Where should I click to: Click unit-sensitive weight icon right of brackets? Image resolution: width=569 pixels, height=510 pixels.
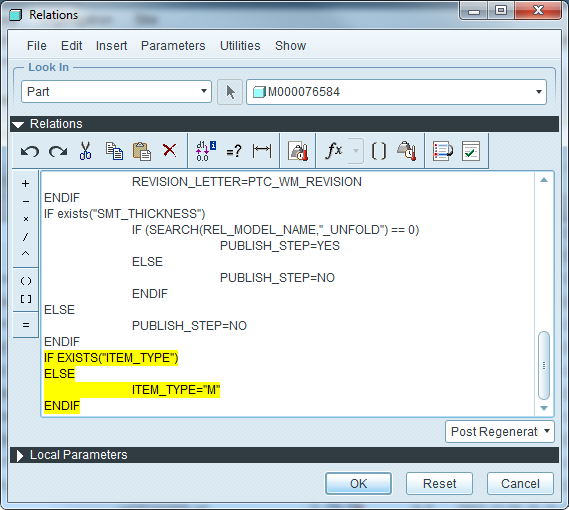click(406, 151)
